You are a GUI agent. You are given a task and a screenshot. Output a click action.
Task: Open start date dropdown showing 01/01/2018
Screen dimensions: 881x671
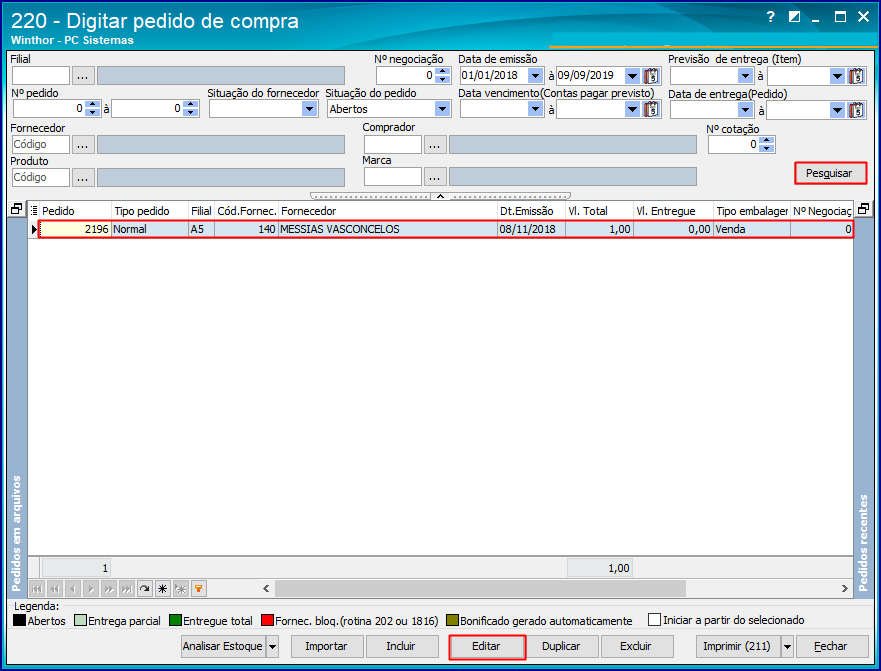pyautogui.click(x=535, y=75)
